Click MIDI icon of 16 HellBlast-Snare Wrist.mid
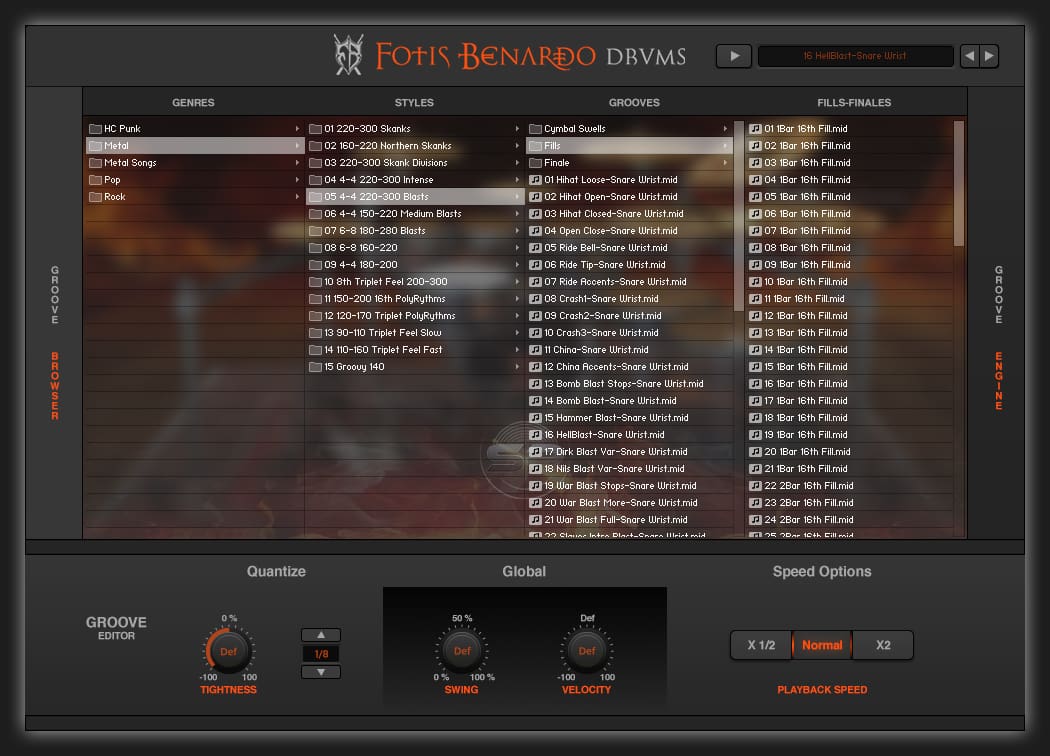The height and width of the screenshot is (756, 1050). (535, 435)
